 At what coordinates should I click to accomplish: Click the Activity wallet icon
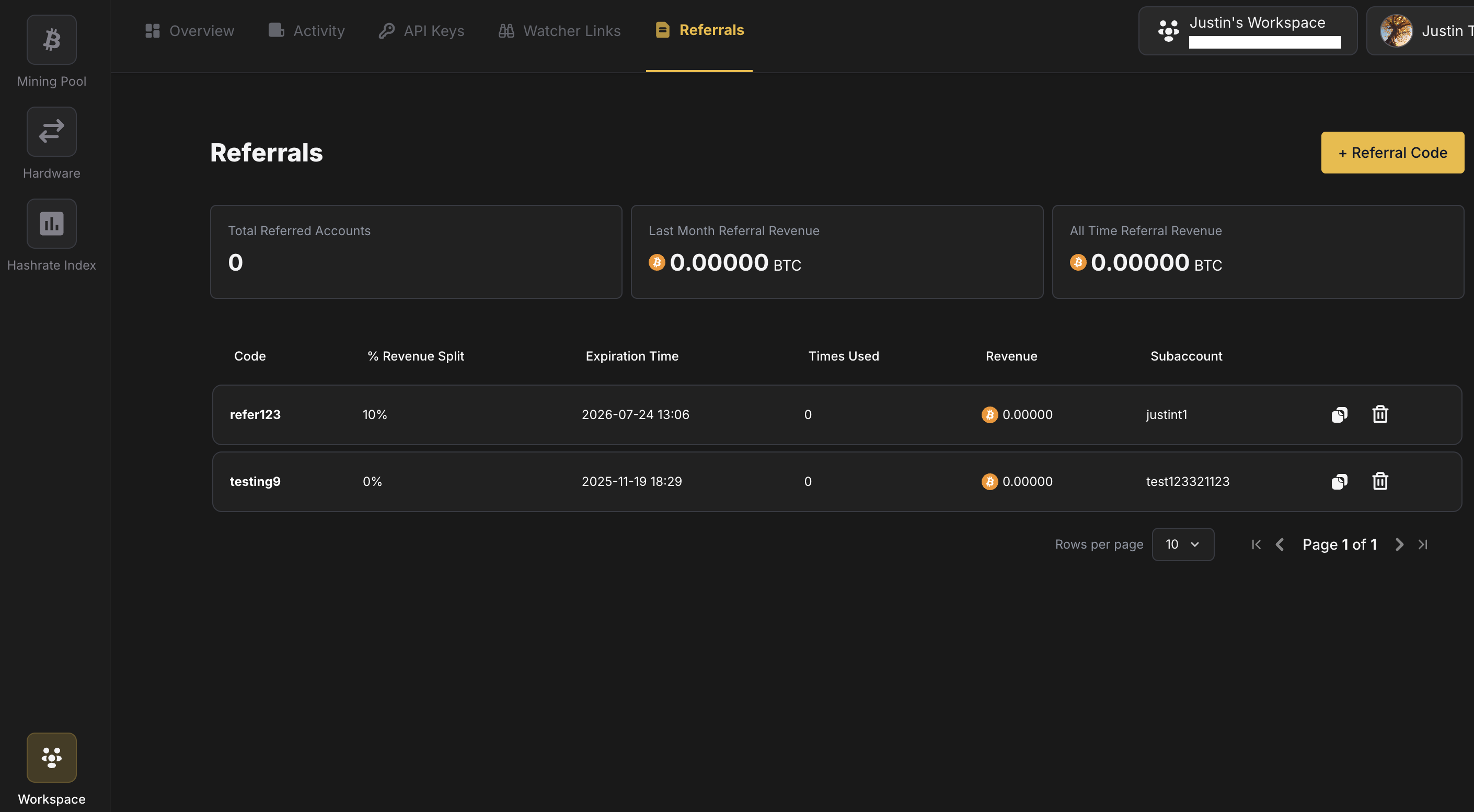(277, 30)
